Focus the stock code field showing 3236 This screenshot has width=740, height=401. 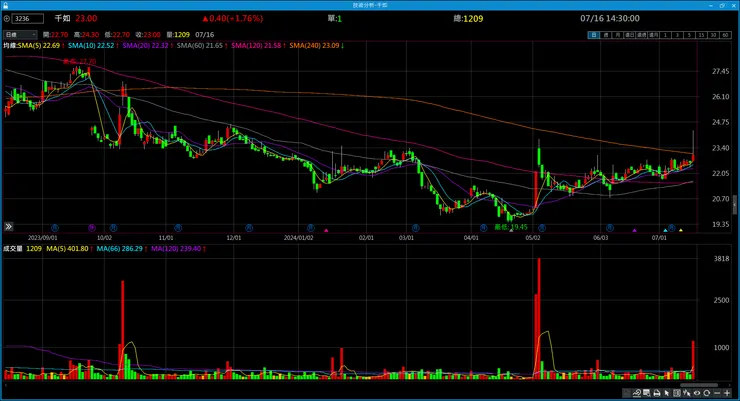coord(28,19)
